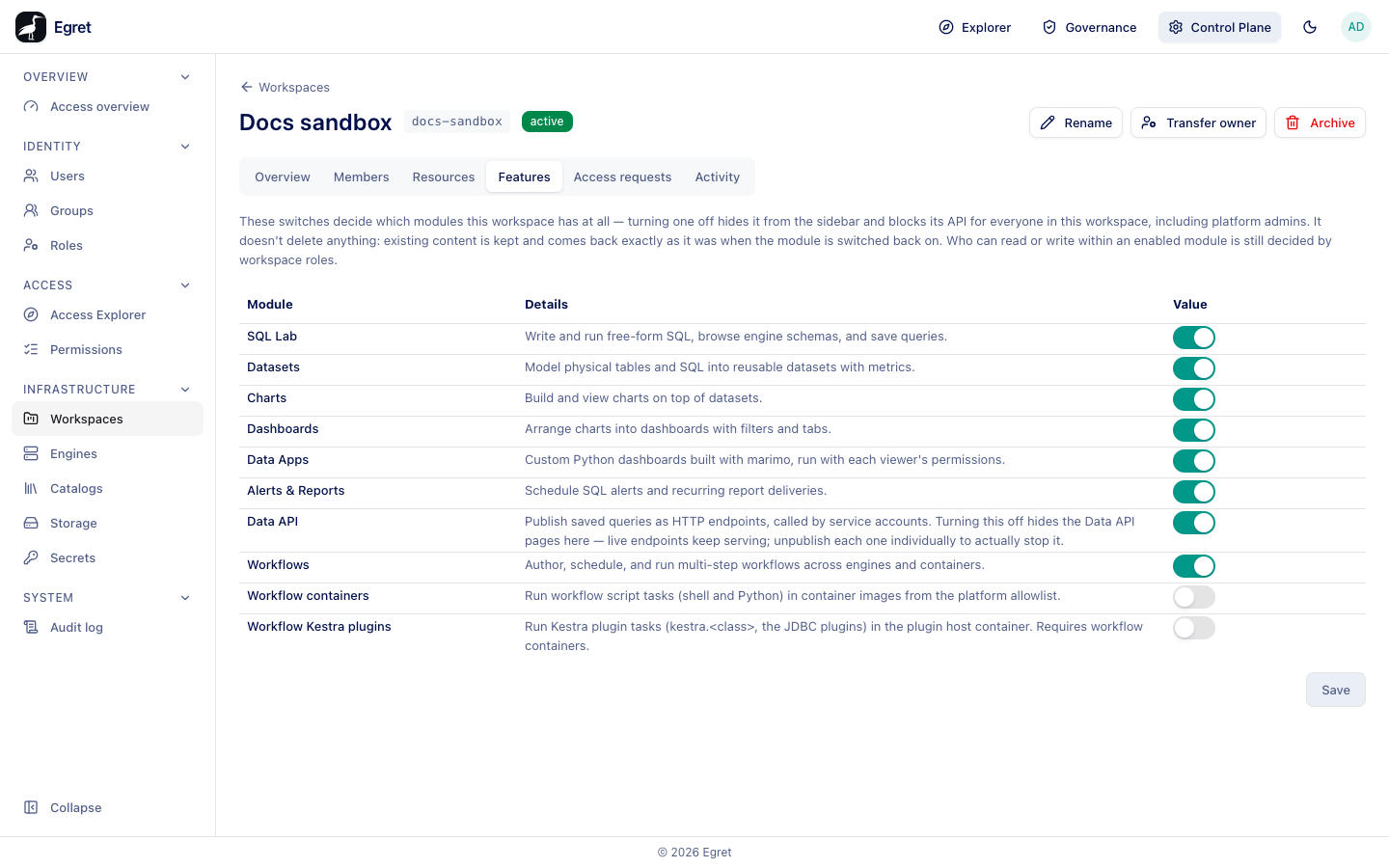Toggle dark mode moon icon

point(1310,27)
